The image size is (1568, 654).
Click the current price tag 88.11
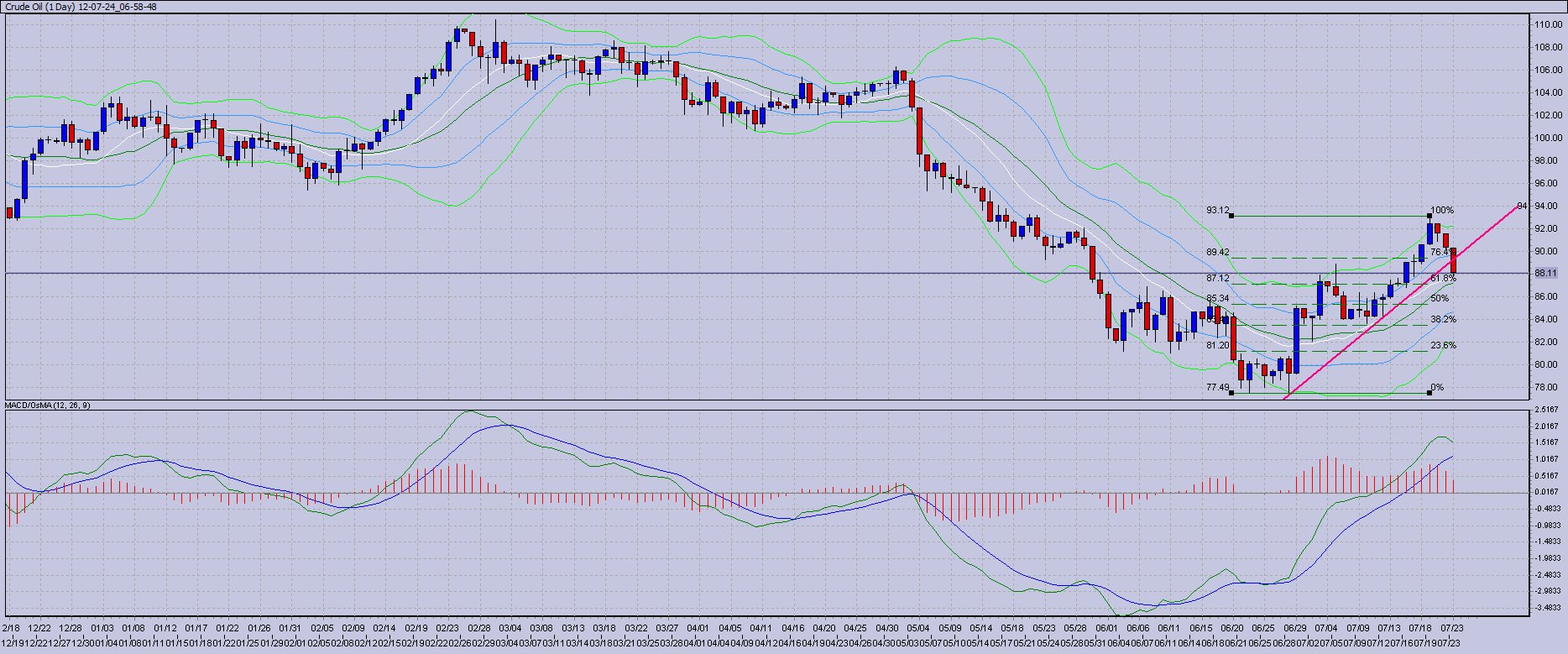[x=1545, y=273]
